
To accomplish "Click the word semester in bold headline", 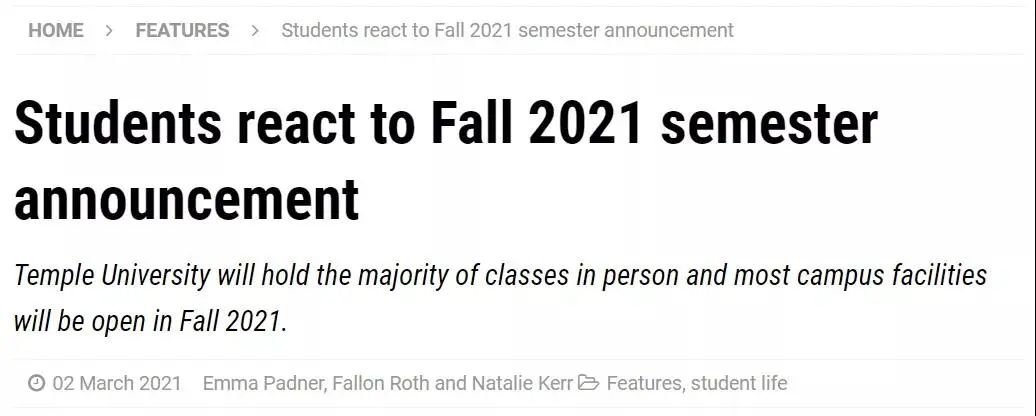I will (769, 125).
